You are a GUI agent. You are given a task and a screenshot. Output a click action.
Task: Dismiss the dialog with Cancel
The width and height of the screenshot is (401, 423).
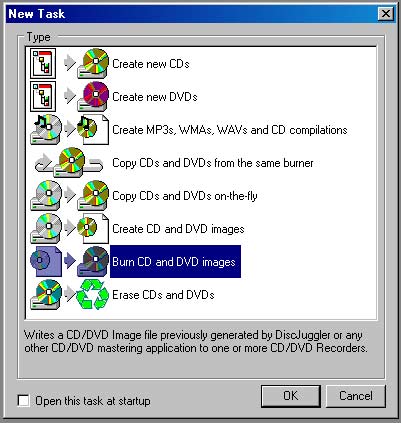click(356, 396)
